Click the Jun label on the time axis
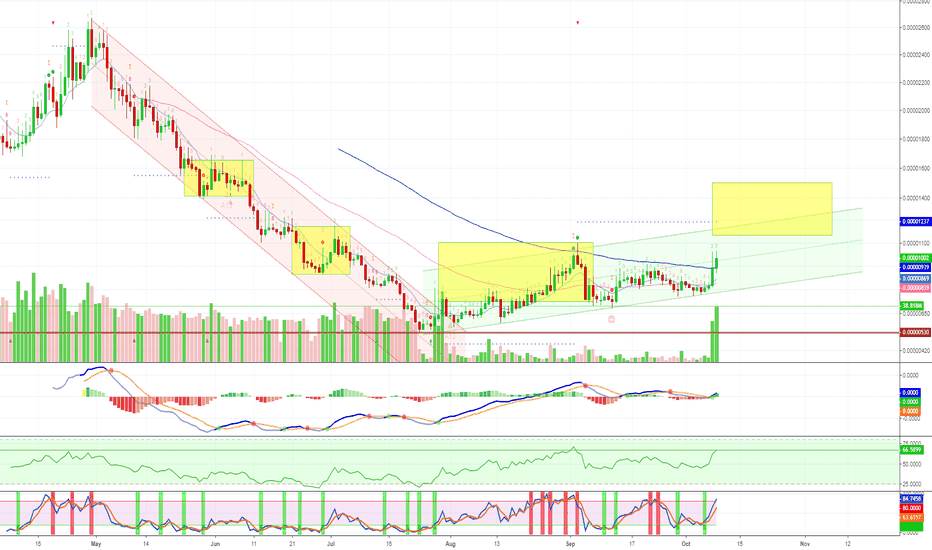 (x=215, y=543)
